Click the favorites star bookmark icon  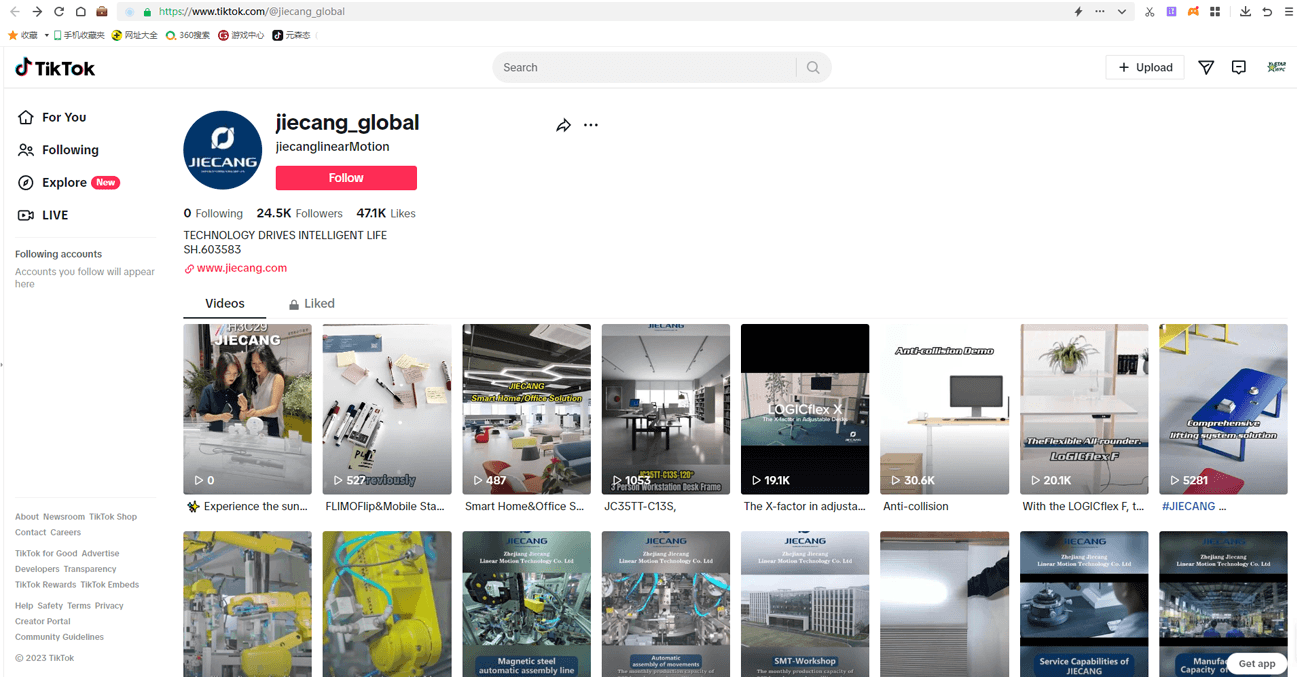pyautogui.click(x=13, y=35)
